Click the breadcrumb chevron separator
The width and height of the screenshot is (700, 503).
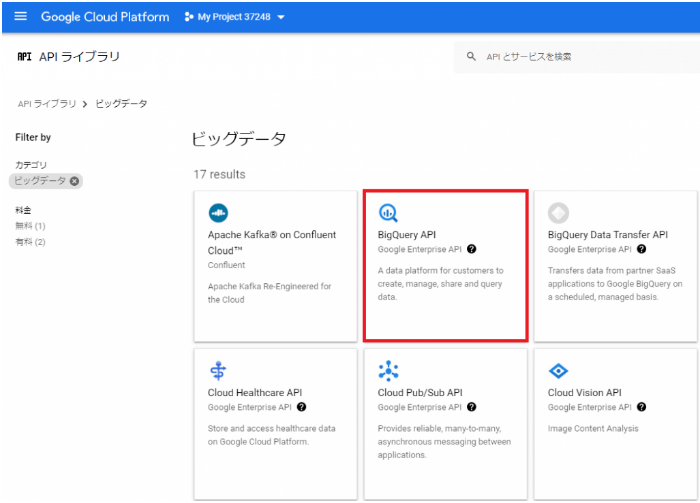point(85,104)
